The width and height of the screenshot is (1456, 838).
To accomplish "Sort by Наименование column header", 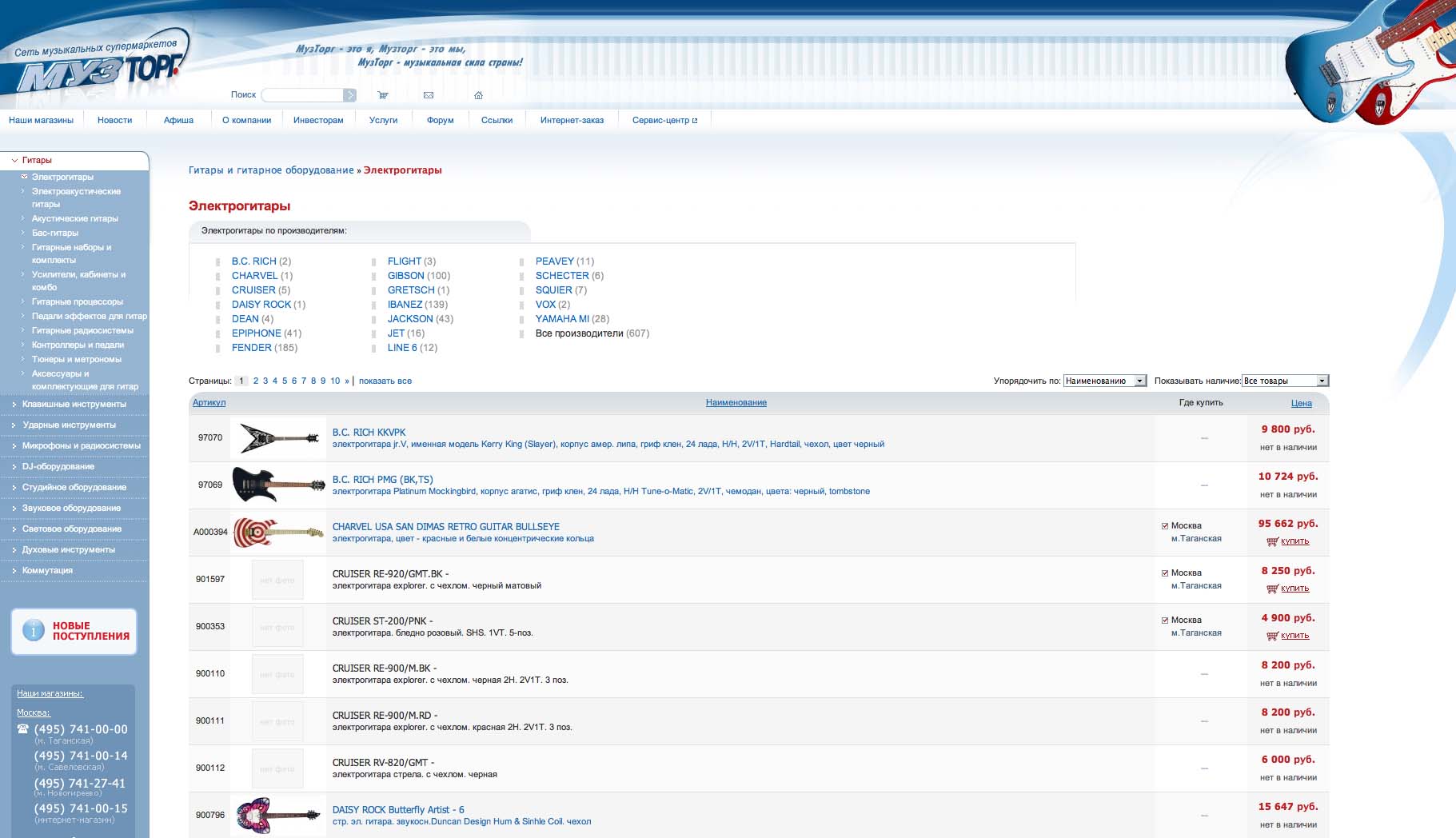I will (736, 403).
